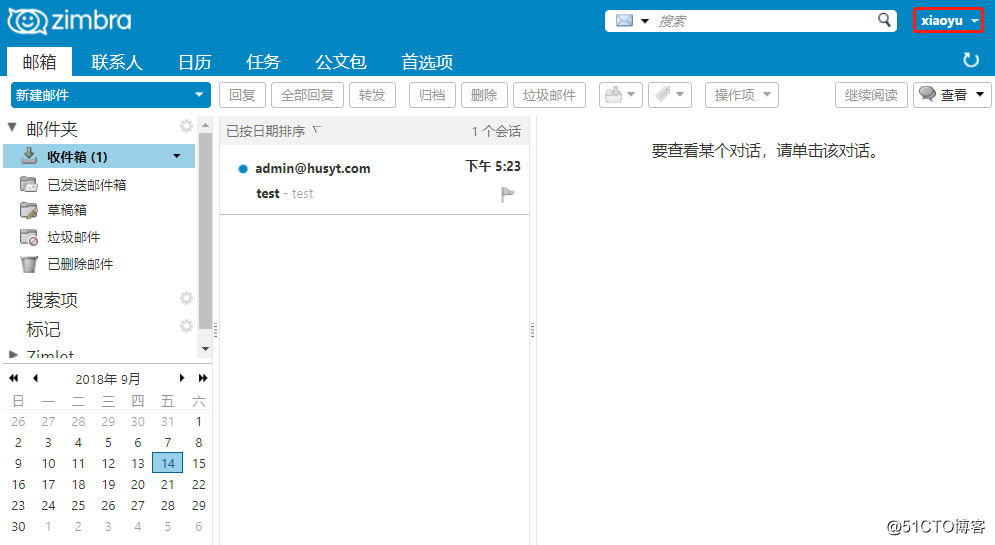
Task: Click the 垃圾邮件 toolbar button
Action: tap(550, 95)
